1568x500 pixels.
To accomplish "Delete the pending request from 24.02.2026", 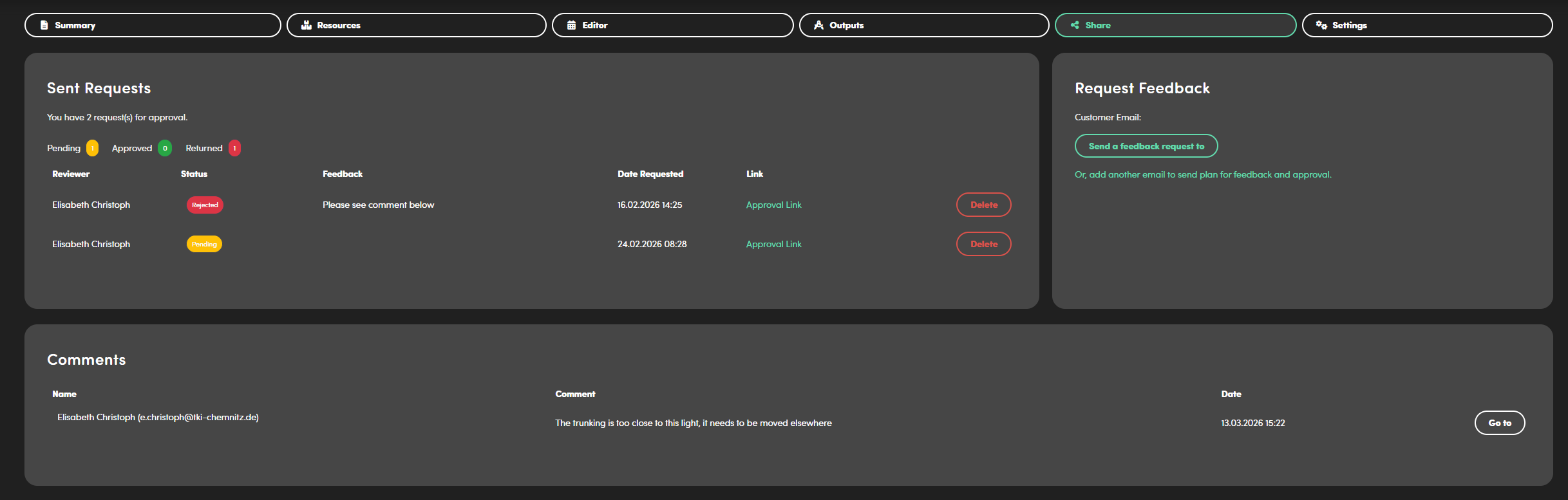I will coord(983,244).
